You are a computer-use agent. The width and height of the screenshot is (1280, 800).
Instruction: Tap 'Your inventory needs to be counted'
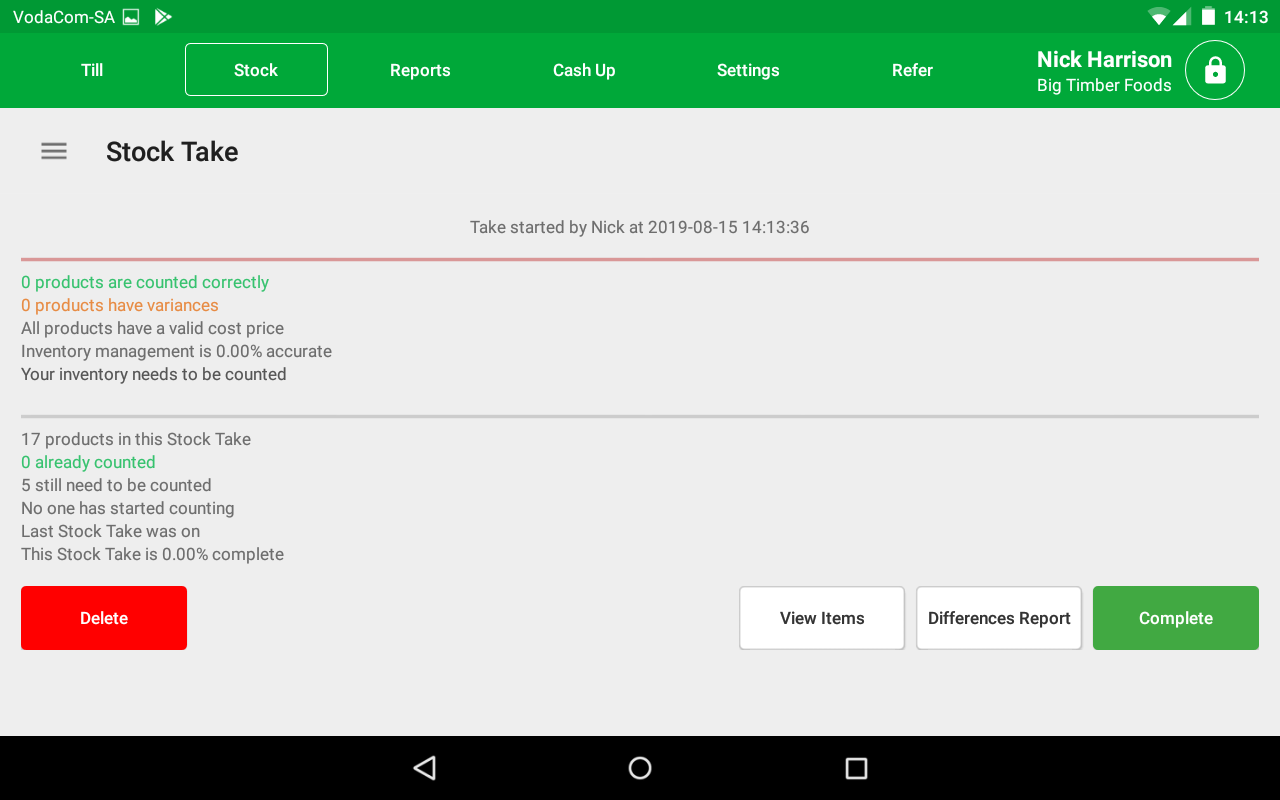(154, 374)
